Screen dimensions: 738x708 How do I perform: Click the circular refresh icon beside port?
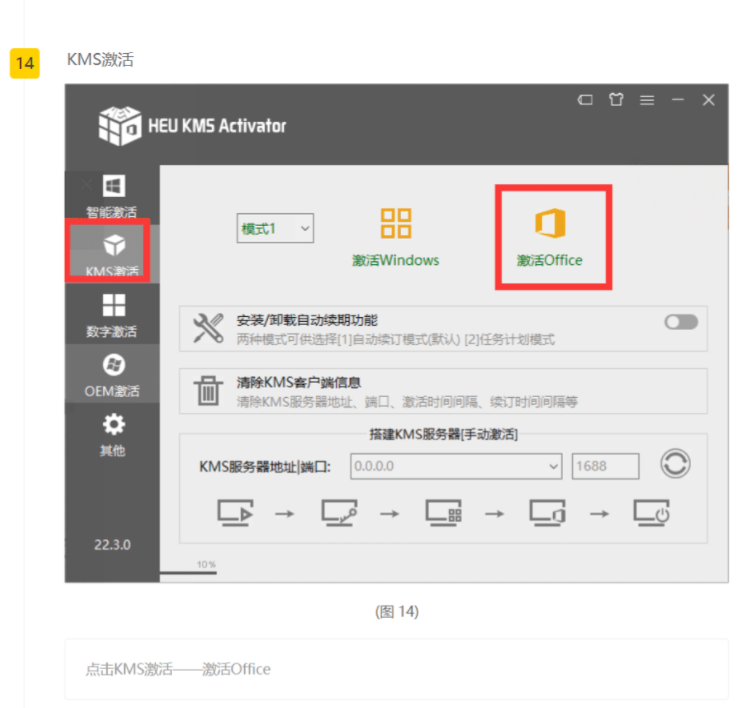(x=675, y=463)
